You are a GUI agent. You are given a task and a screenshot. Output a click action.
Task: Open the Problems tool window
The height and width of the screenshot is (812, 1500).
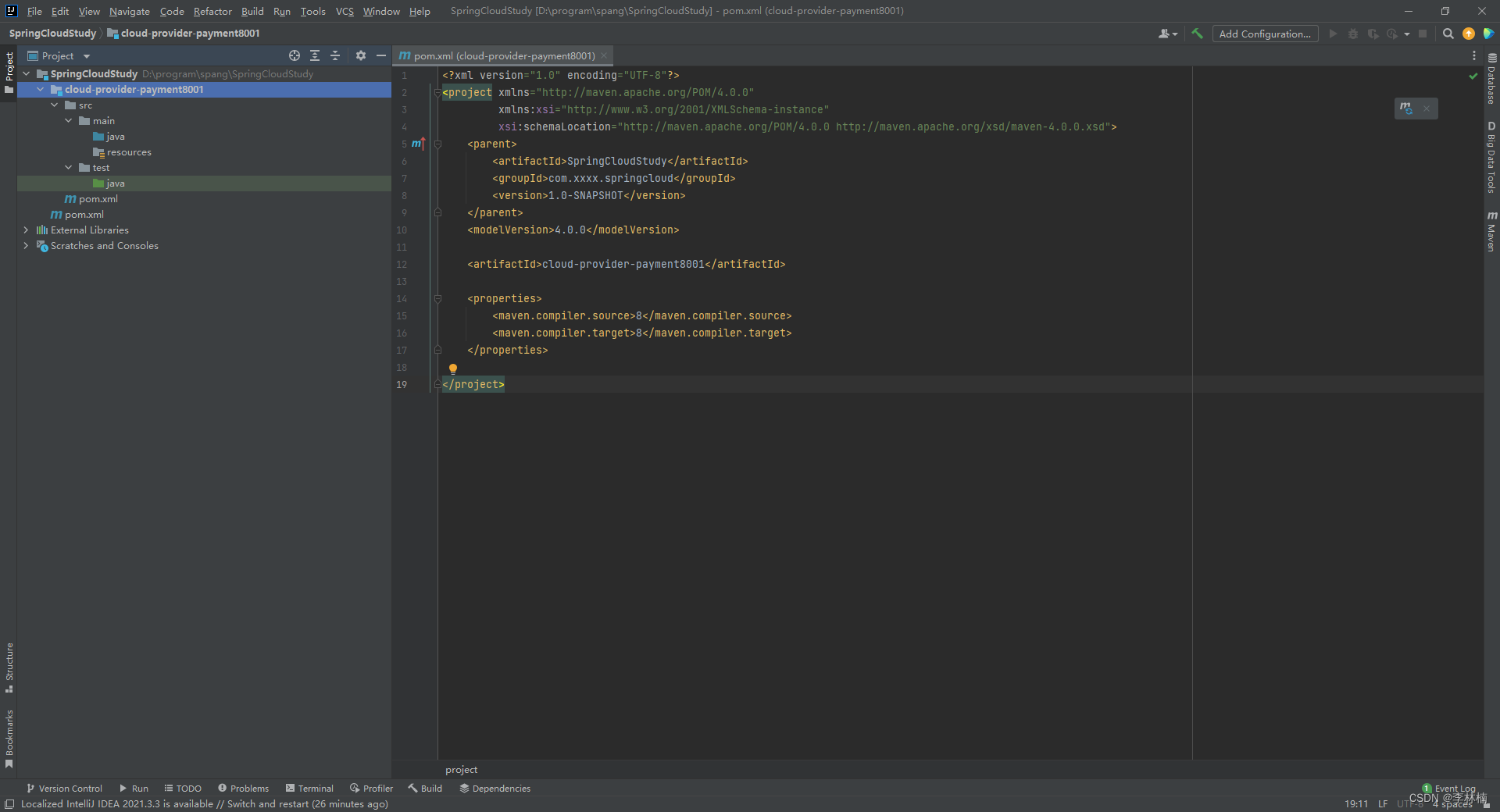pos(243,789)
